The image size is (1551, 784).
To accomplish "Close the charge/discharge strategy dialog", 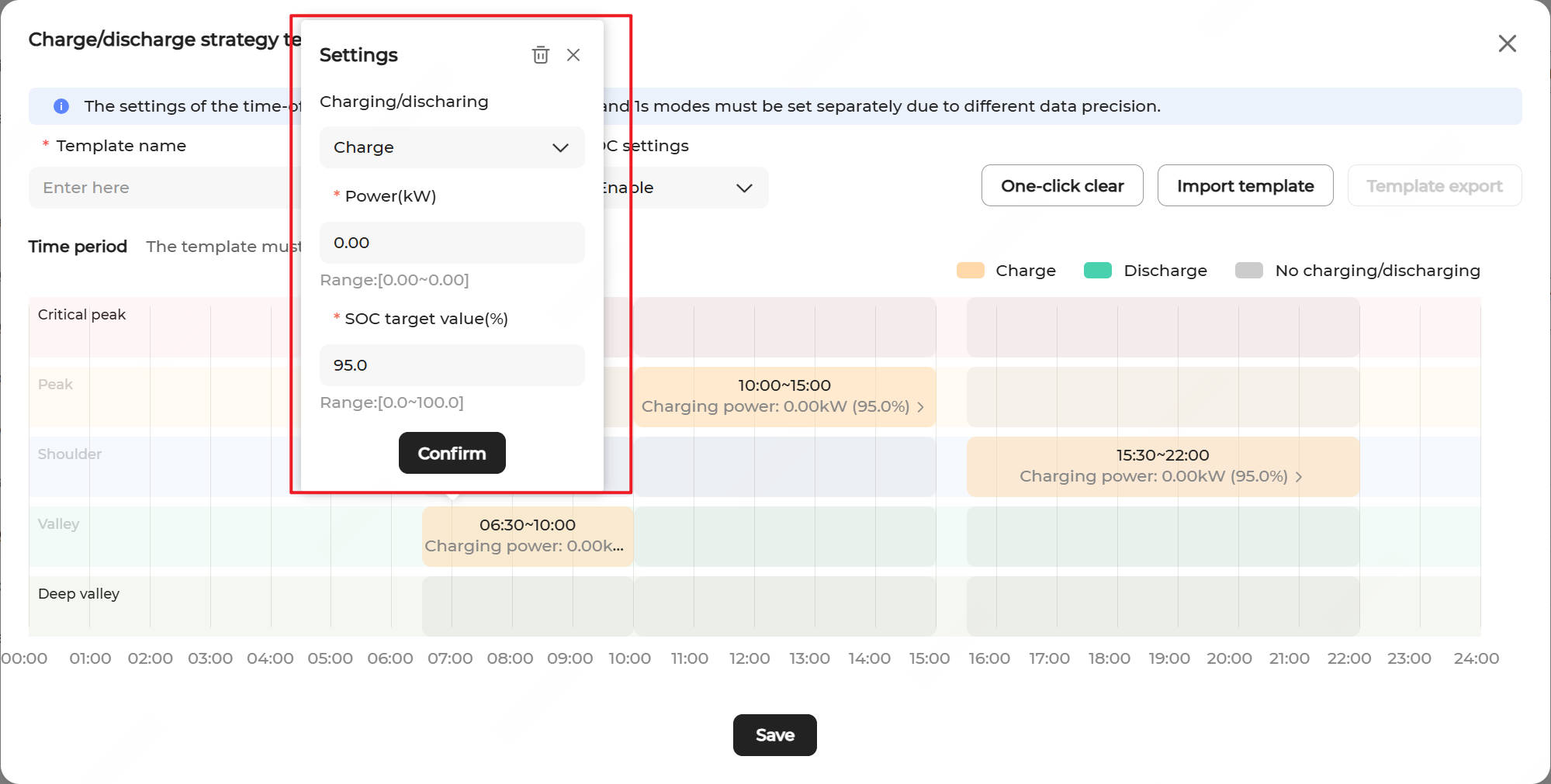I will click(x=1507, y=43).
